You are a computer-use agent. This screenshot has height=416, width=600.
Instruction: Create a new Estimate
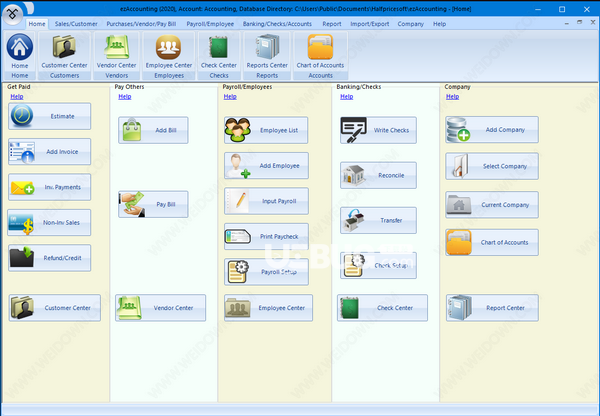pyautogui.click(x=50, y=116)
